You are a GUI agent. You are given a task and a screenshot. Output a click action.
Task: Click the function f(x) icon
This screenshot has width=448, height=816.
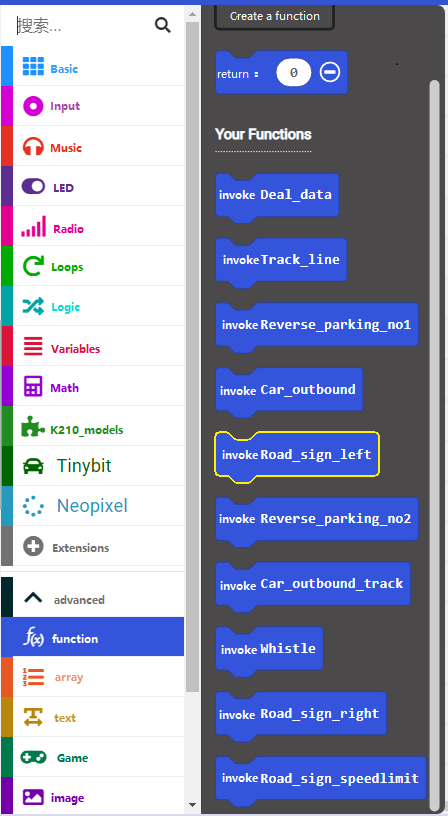pos(34,637)
